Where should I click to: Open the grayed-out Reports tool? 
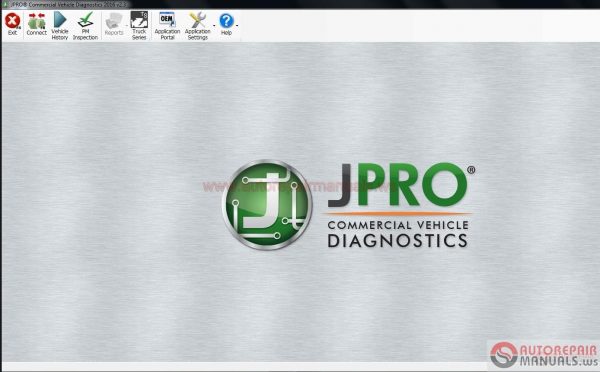(114, 24)
